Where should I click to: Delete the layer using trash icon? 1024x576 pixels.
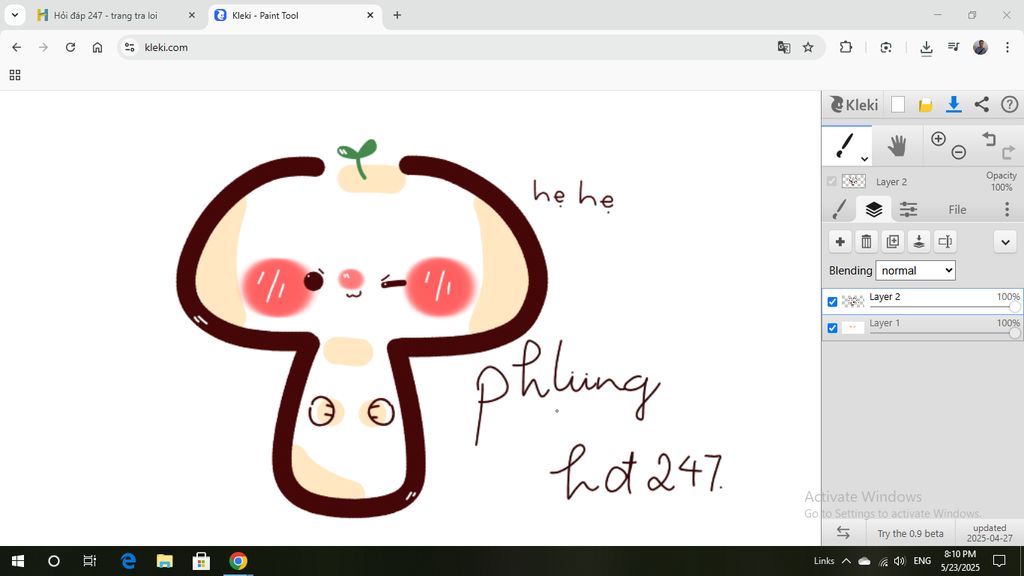[x=866, y=242]
